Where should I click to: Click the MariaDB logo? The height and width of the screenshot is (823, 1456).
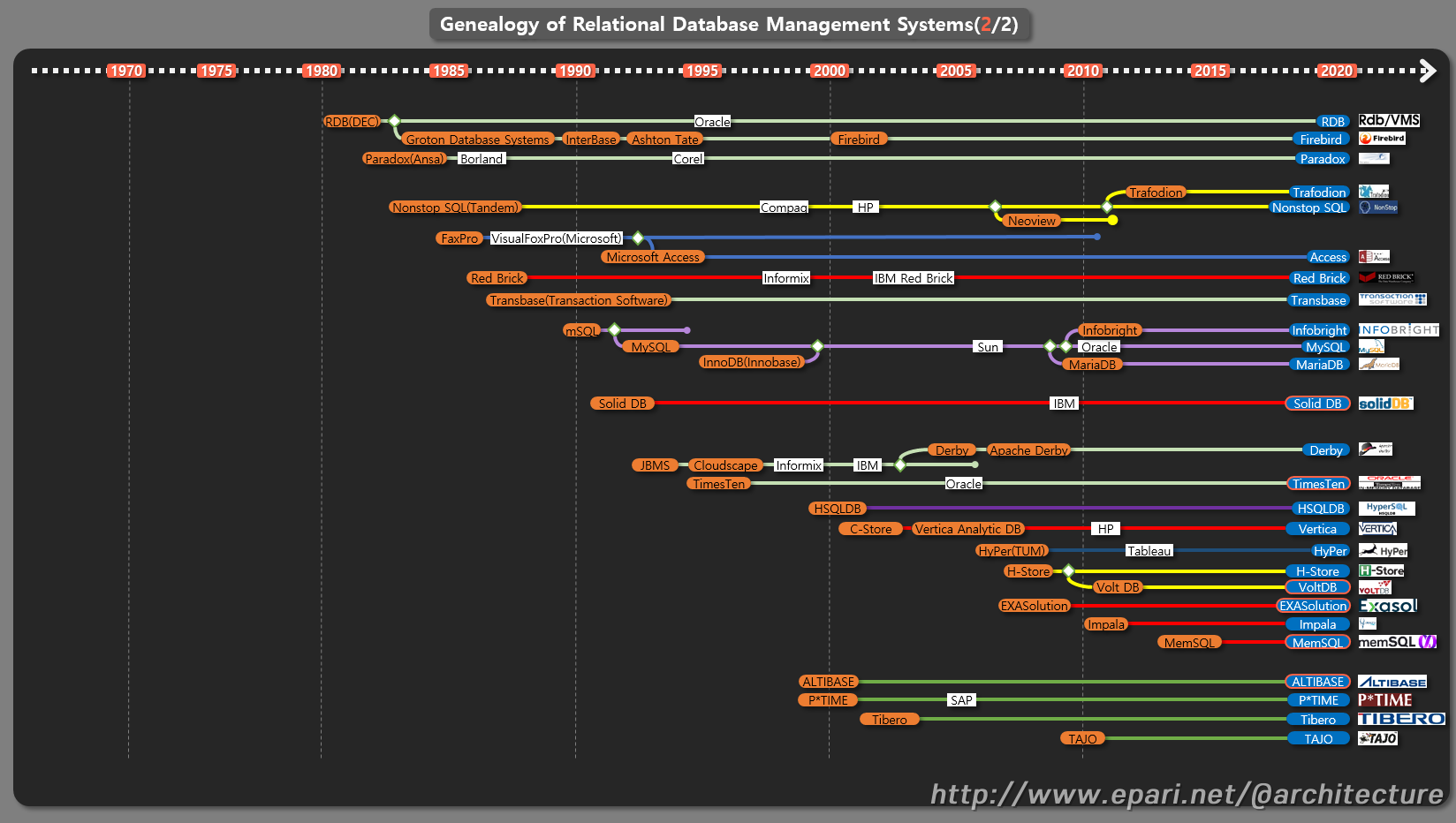(1378, 364)
